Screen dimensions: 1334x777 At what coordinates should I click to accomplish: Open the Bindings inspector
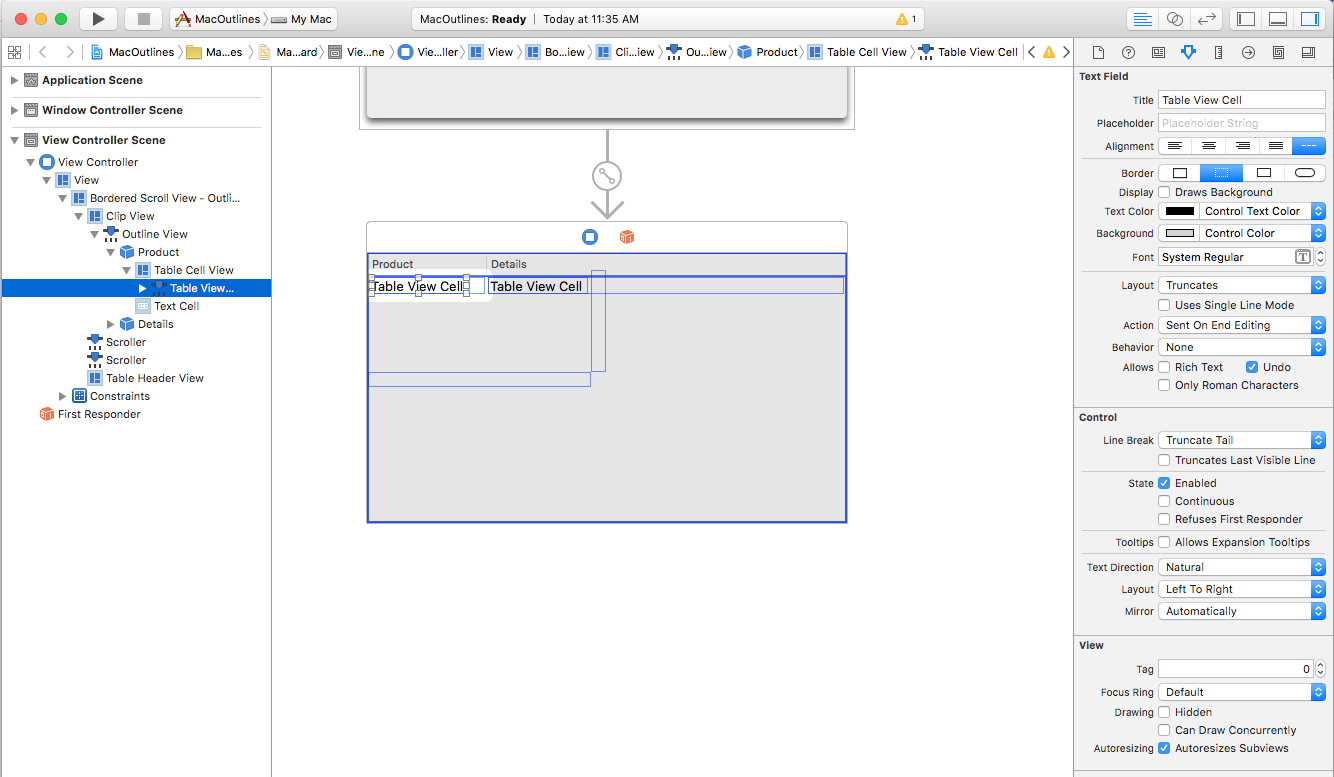1278,52
